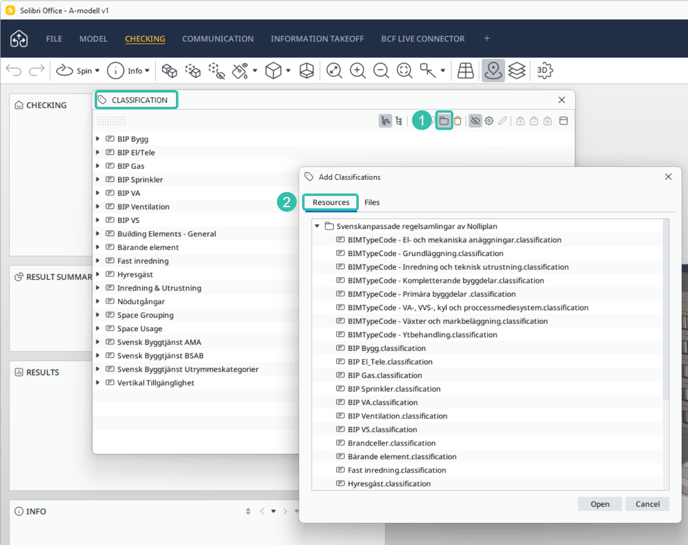
Task: Switch to the Files tab
Action: tap(372, 202)
